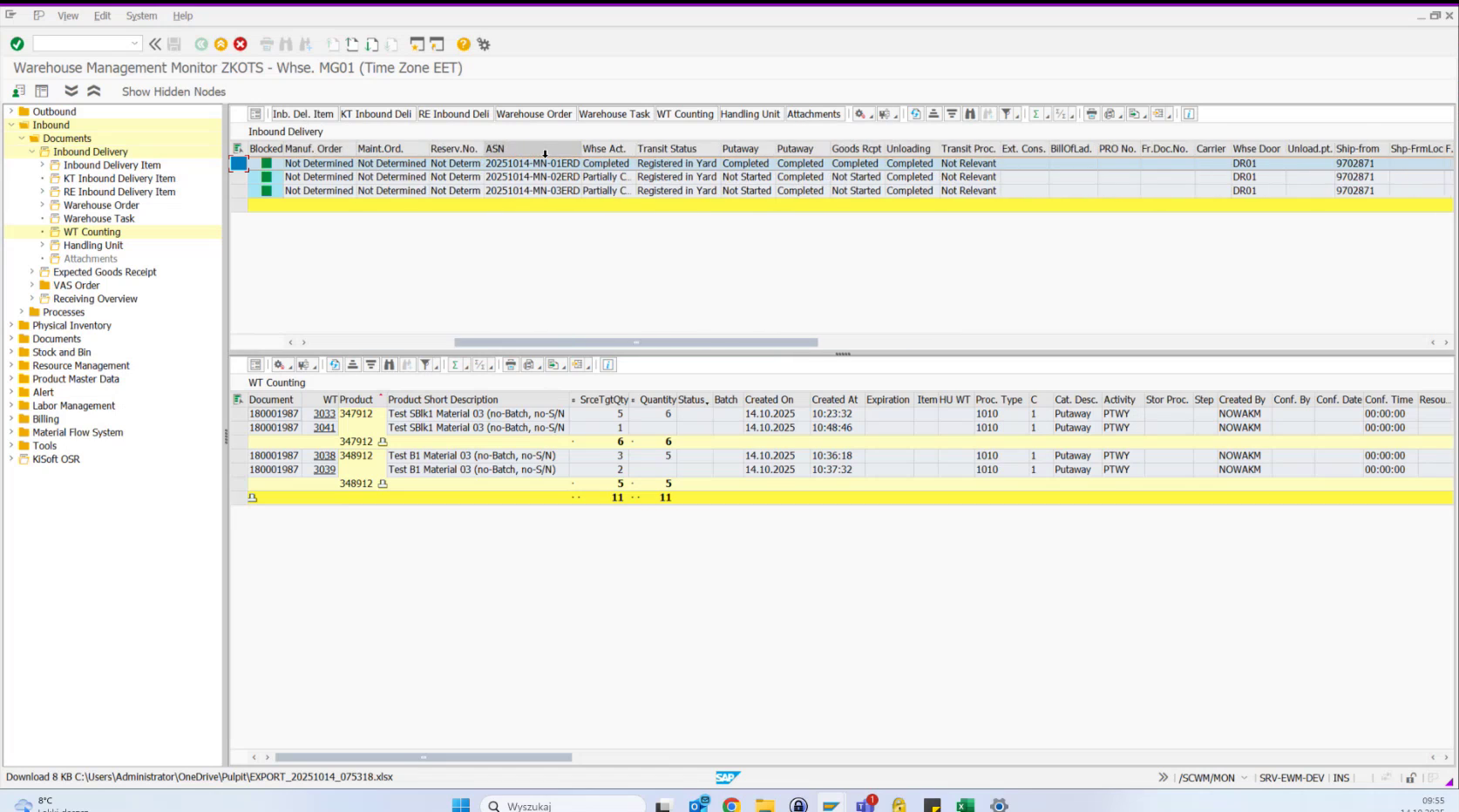Print the WT Counting list

click(x=511, y=364)
